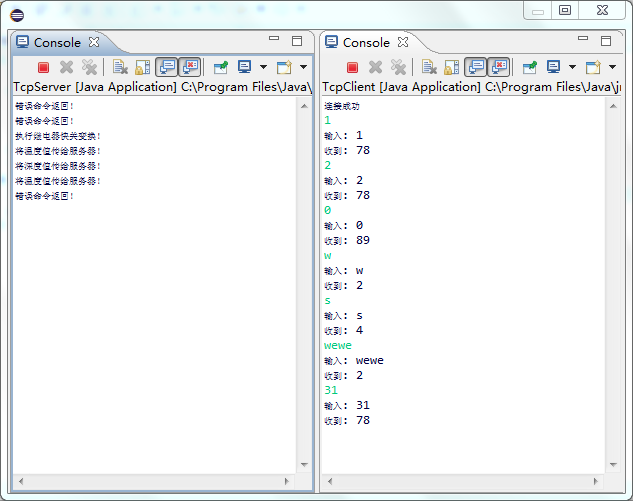Click scroll right arrow in TcpClient console
This screenshot has height=501, width=633.
[595, 481]
